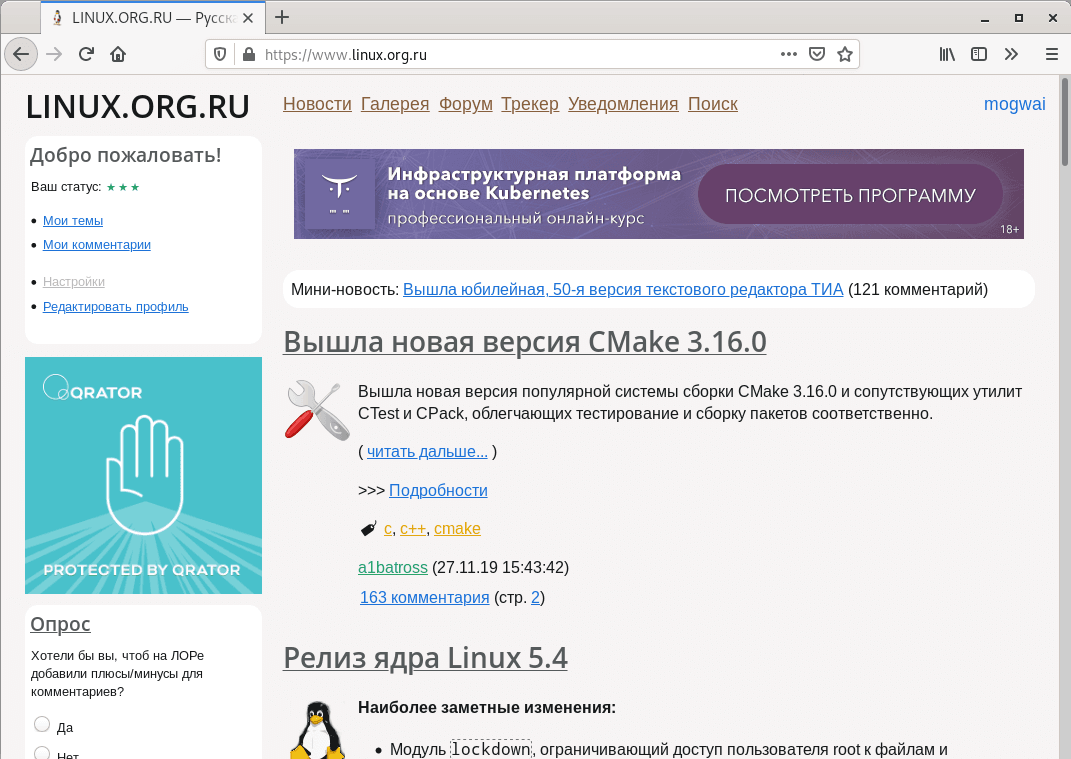The image size is (1071, 759).
Task: Select the 'Да' poll option
Action: [41, 723]
